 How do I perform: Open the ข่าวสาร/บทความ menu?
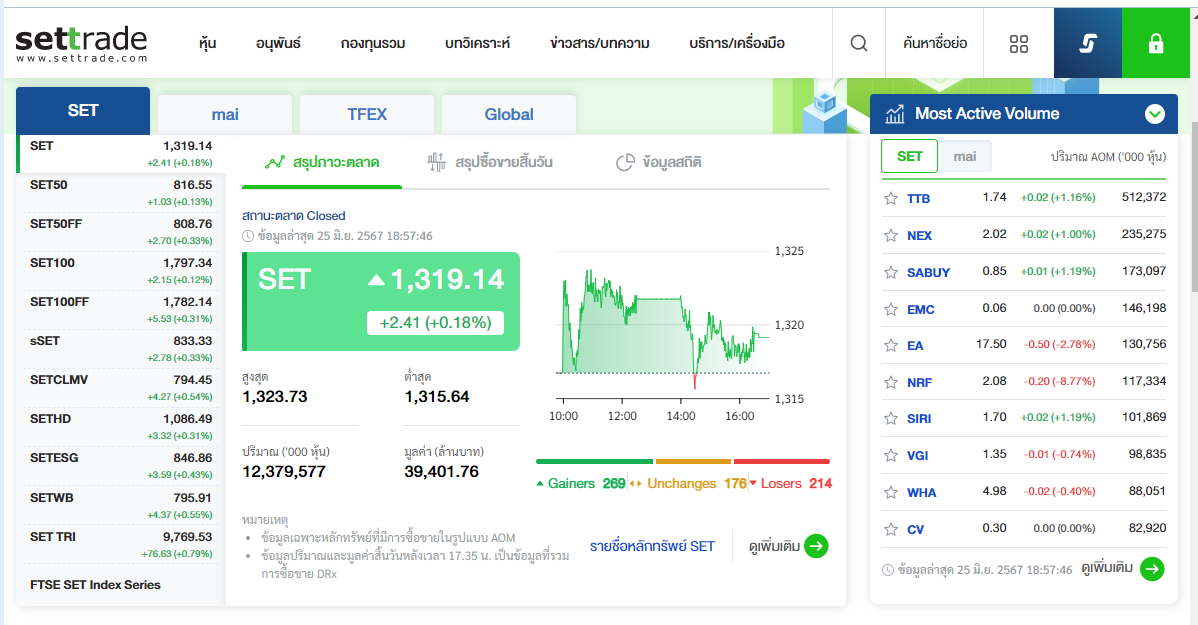coord(600,44)
